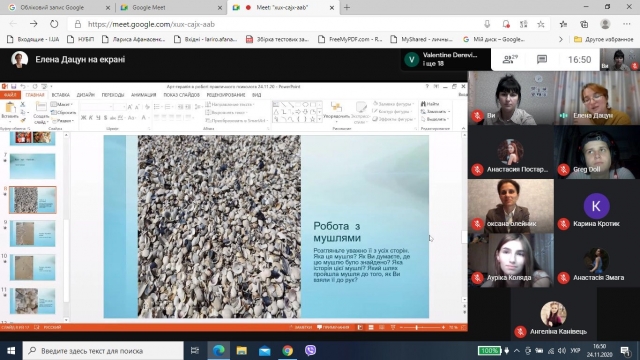The width and height of the screenshot is (640, 360).
Task: Expand bookmarks overflow chevron
Action: (560, 40)
